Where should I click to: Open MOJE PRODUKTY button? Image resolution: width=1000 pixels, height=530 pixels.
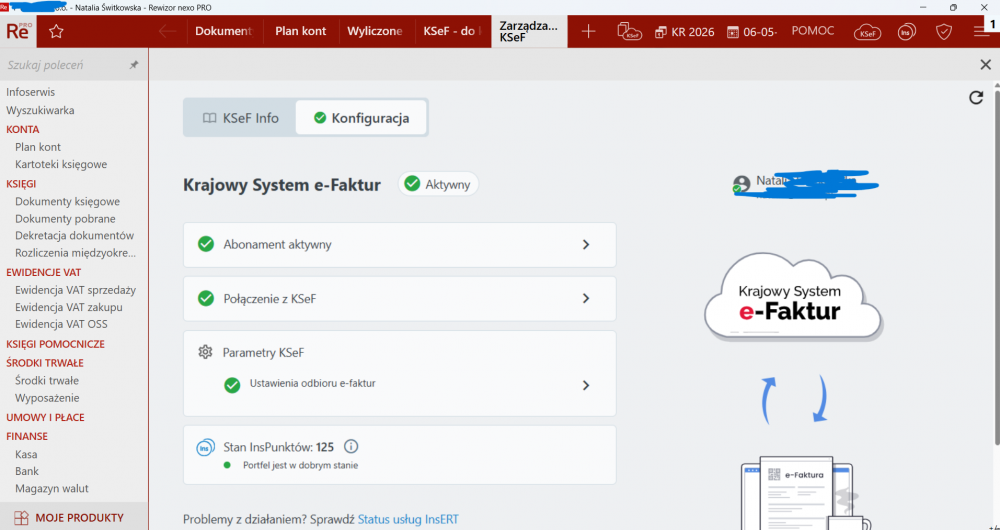(x=74, y=517)
